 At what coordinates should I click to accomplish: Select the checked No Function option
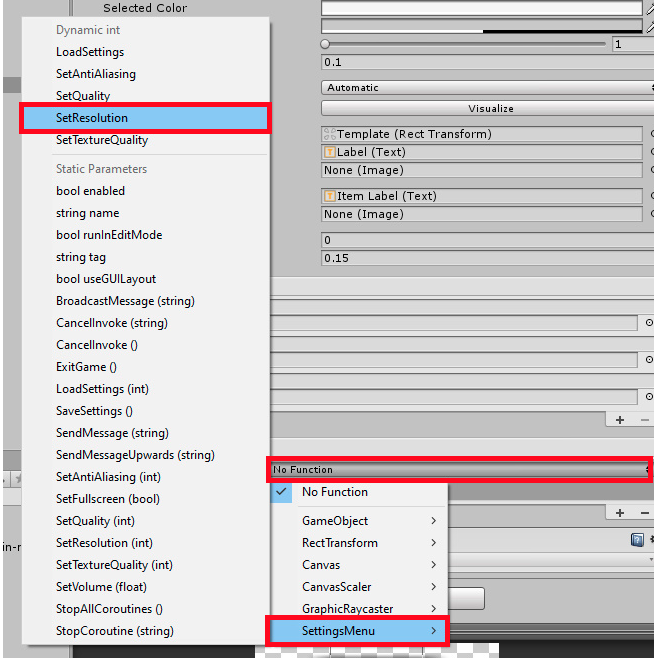click(x=335, y=492)
